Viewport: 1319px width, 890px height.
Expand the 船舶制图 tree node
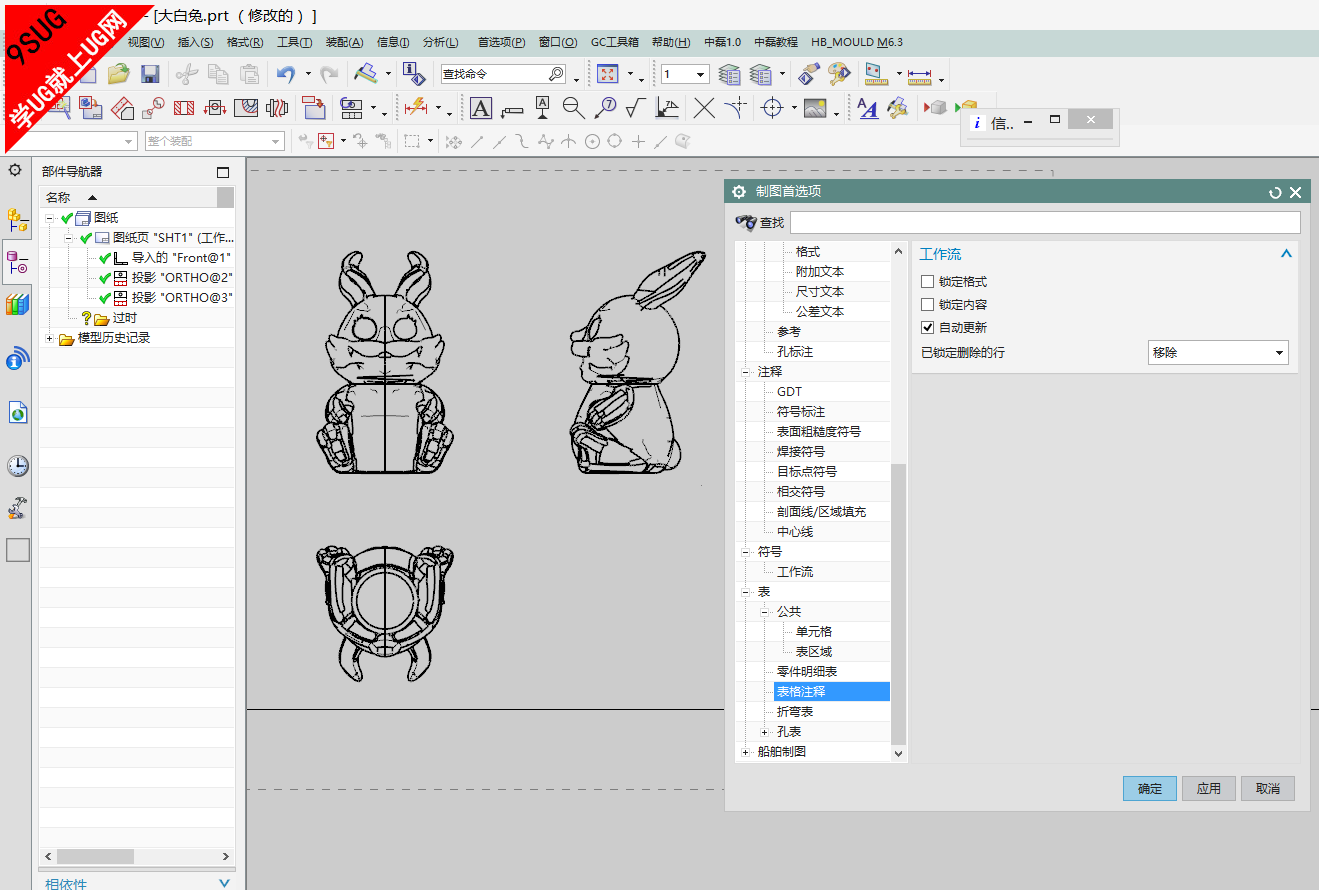(x=745, y=752)
